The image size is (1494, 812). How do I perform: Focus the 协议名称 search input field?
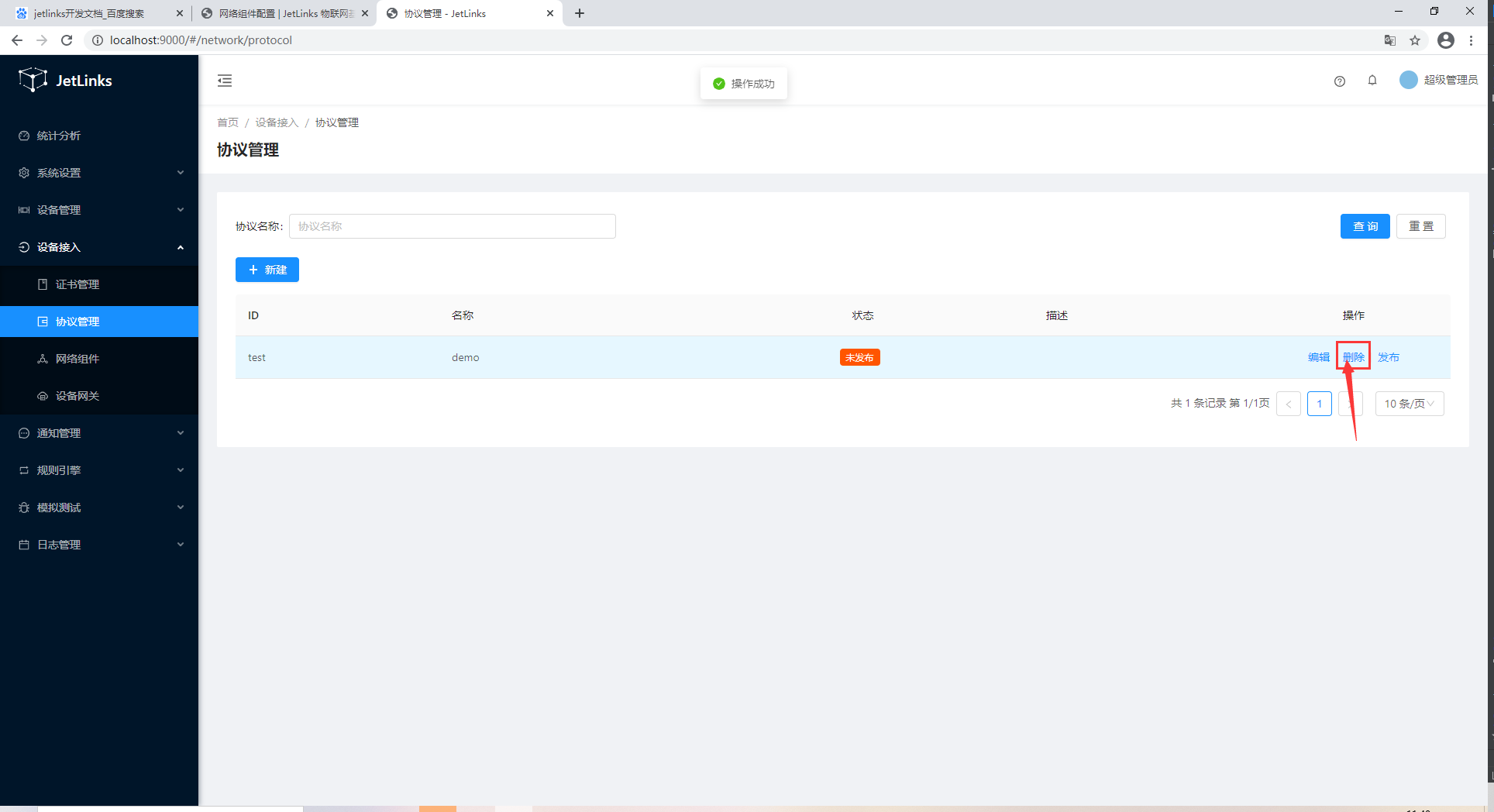453,226
